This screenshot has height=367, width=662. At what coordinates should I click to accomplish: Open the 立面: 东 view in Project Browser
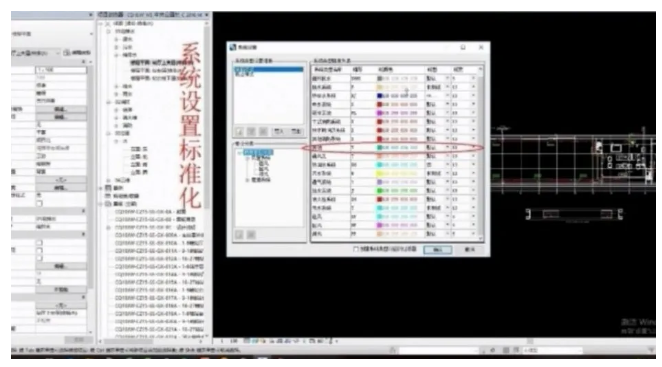[139, 149]
